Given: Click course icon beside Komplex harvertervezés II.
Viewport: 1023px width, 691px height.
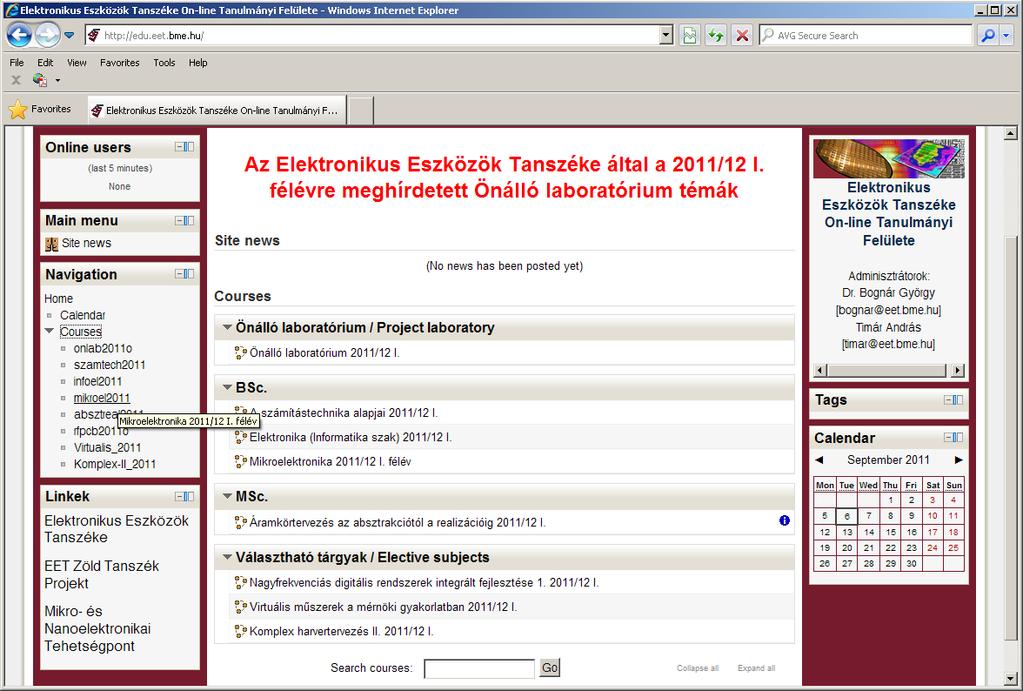Looking at the screenshot, I should tap(241, 631).
